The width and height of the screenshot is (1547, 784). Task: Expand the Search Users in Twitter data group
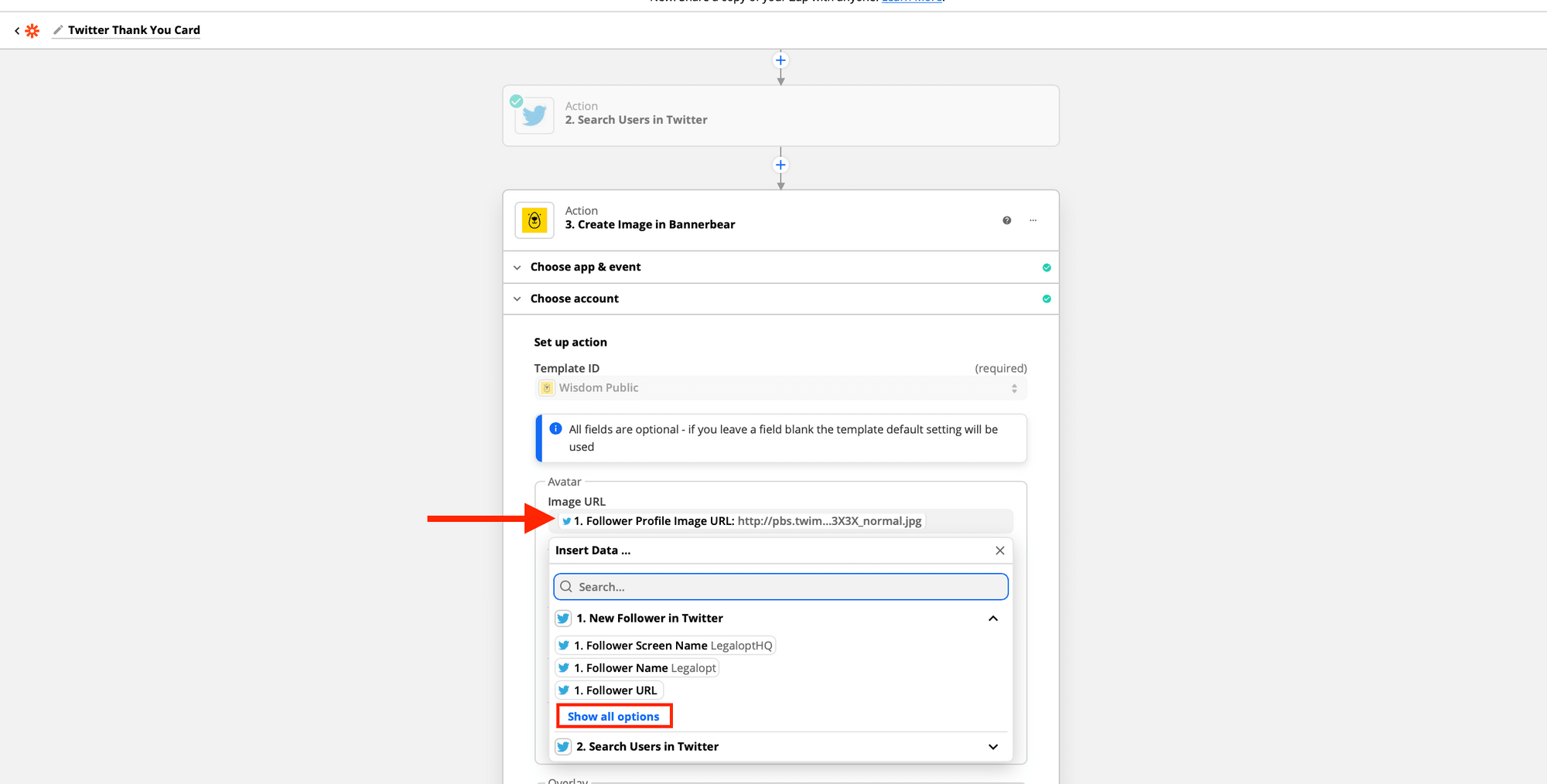[993, 747]
